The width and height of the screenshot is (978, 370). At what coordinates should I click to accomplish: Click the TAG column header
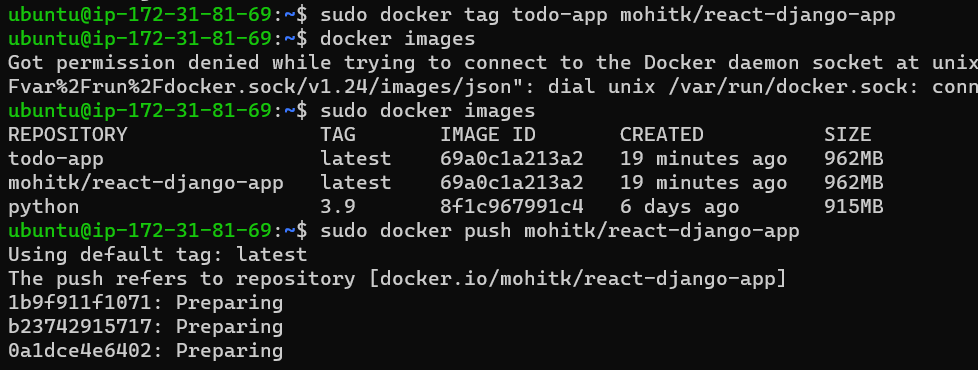338,135
